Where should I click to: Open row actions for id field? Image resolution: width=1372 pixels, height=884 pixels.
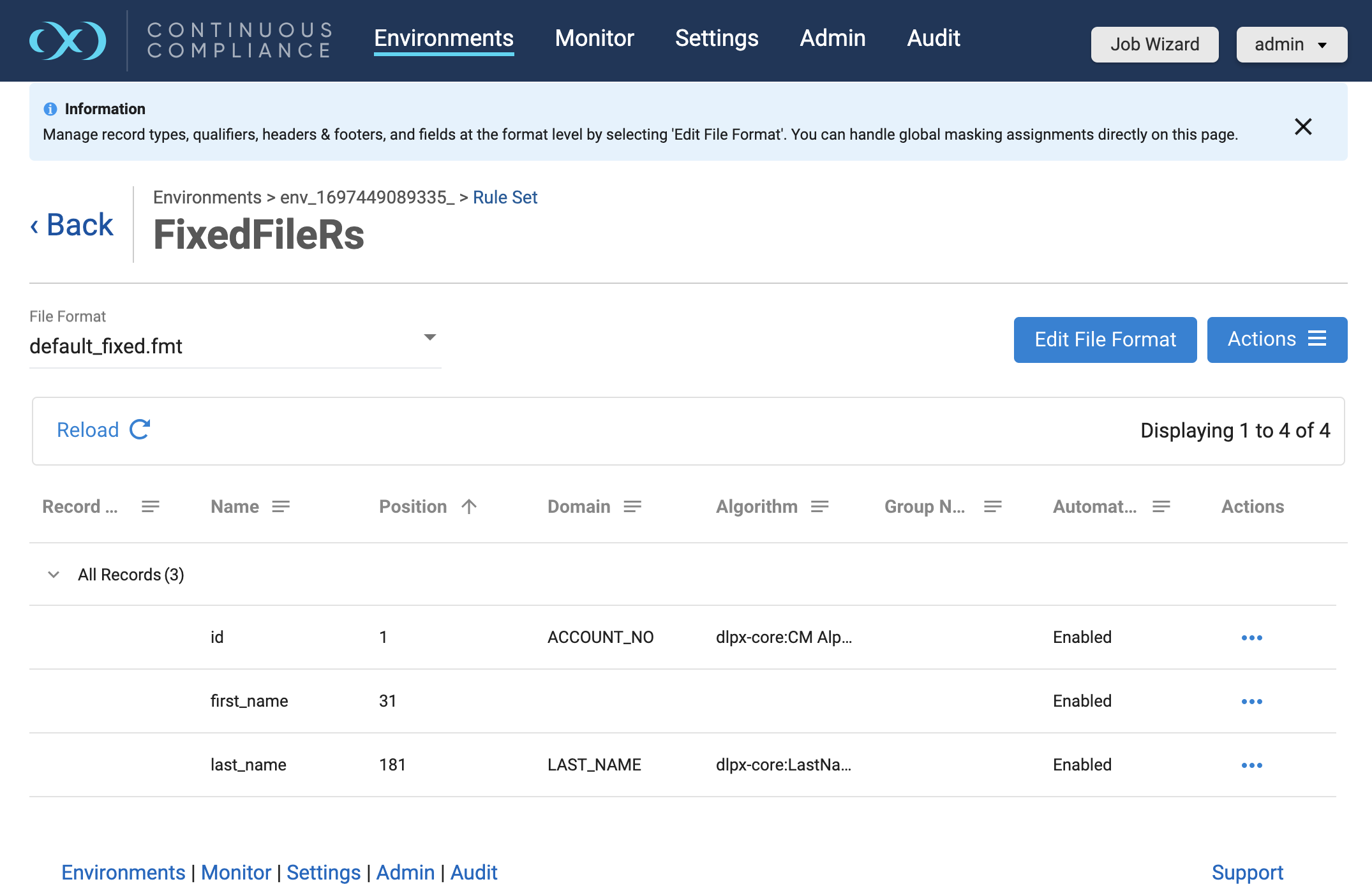(x=1251, y=637)
